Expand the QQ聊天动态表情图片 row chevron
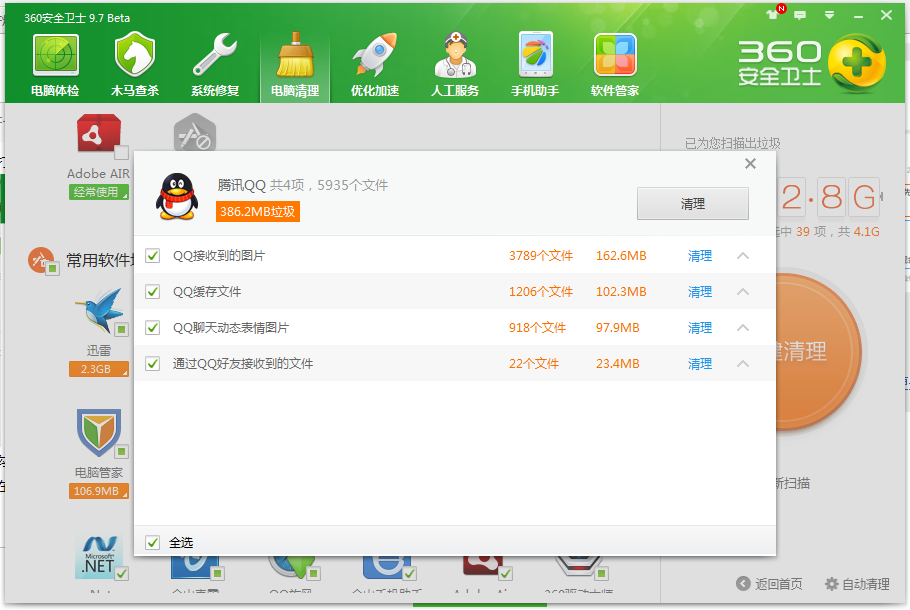 click(743, 327)
